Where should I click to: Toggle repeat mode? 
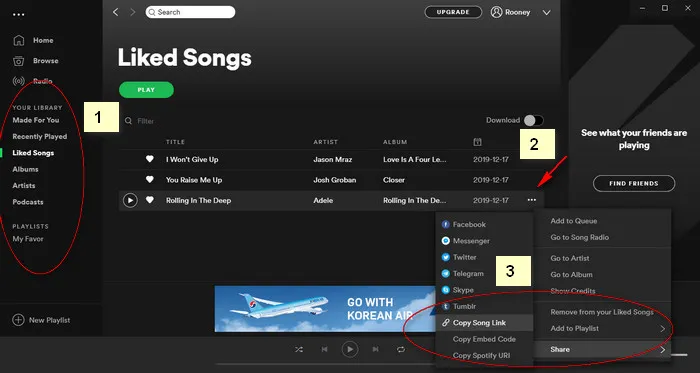pos(401,349)
